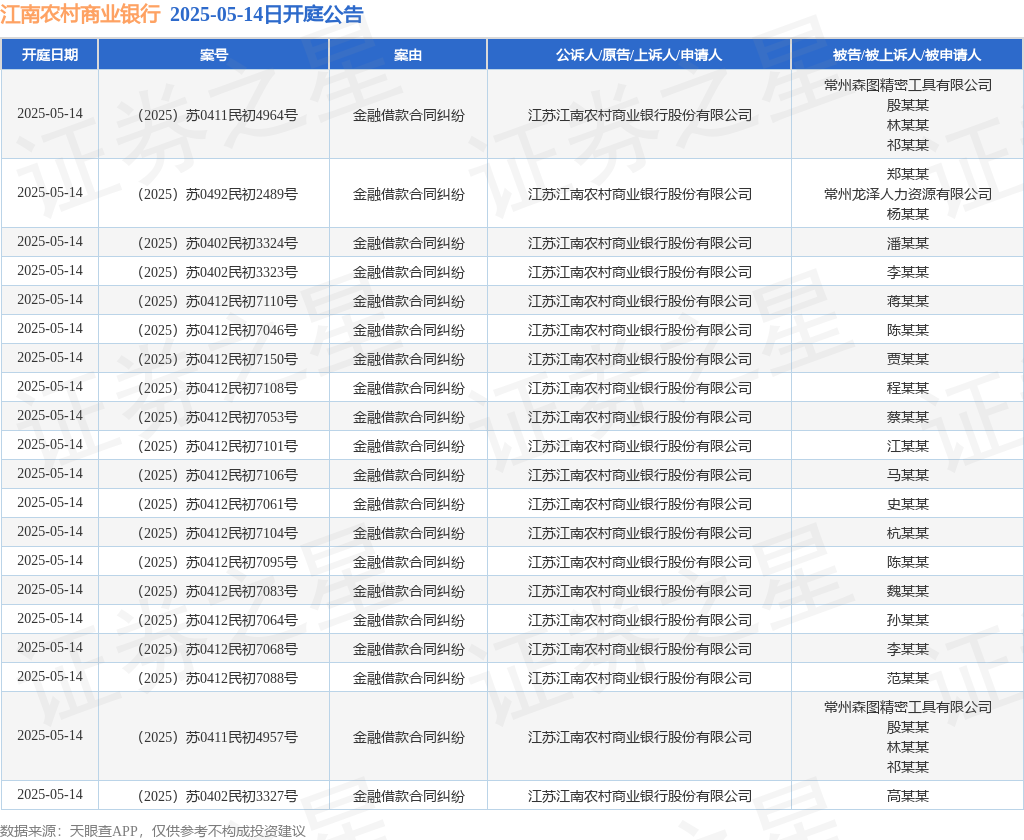Click case number (2025)苏0412民初7104号
Screen dimensions: 1024x840
(x=217, y=533)
